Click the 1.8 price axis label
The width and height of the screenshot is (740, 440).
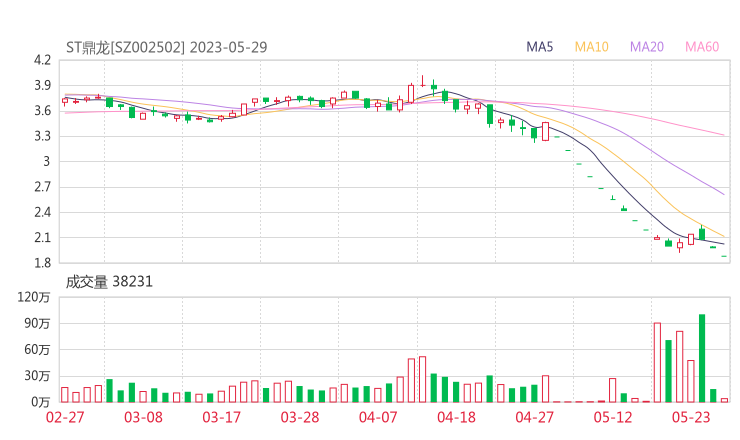pyautogui.click(x=42, y=263)
